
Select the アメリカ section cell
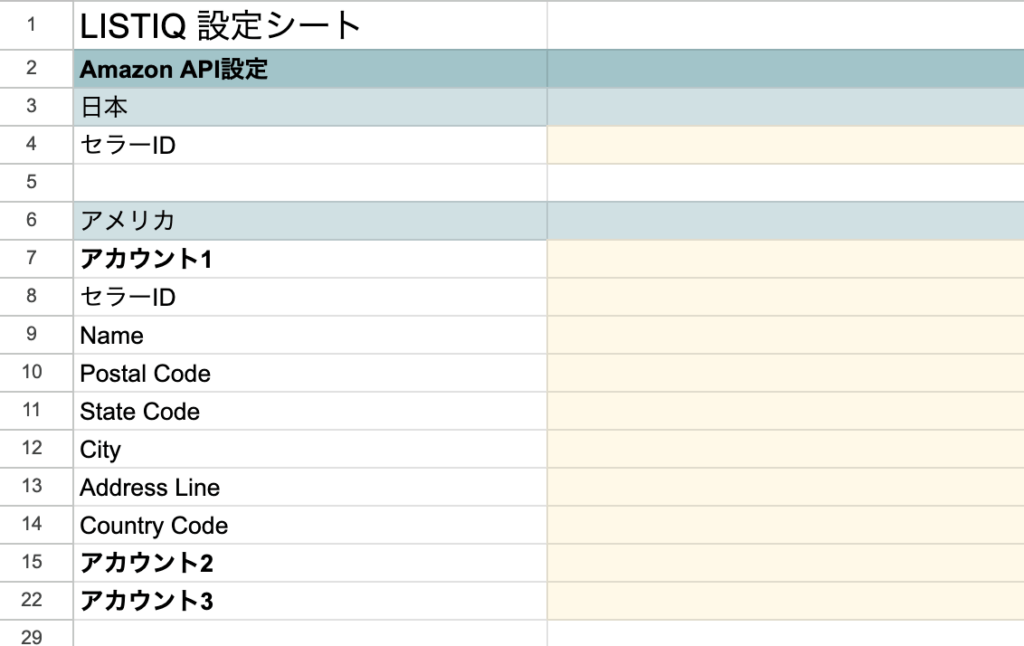[x=310, y=221]
